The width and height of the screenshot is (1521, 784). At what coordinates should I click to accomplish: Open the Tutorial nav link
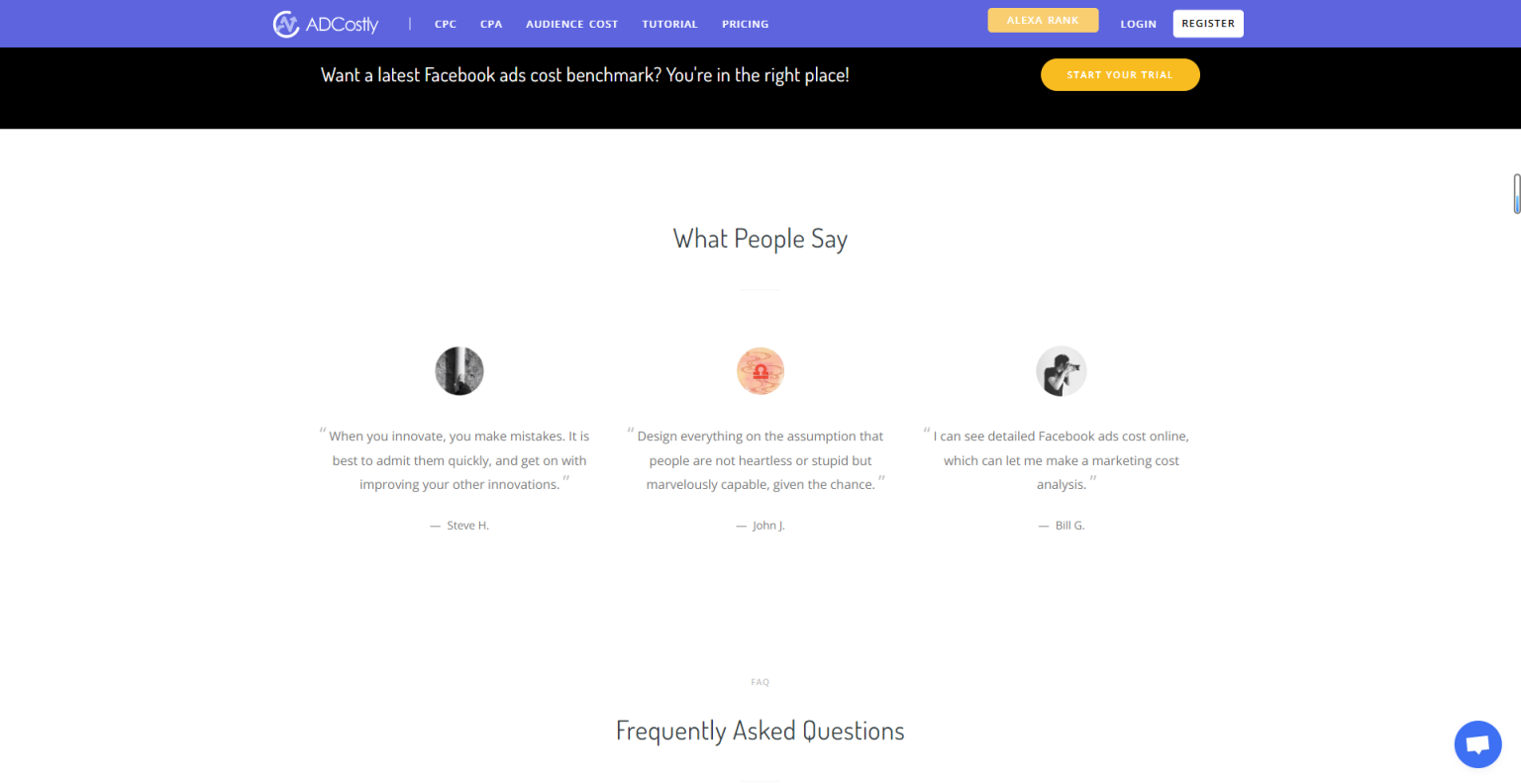[669, 24]
